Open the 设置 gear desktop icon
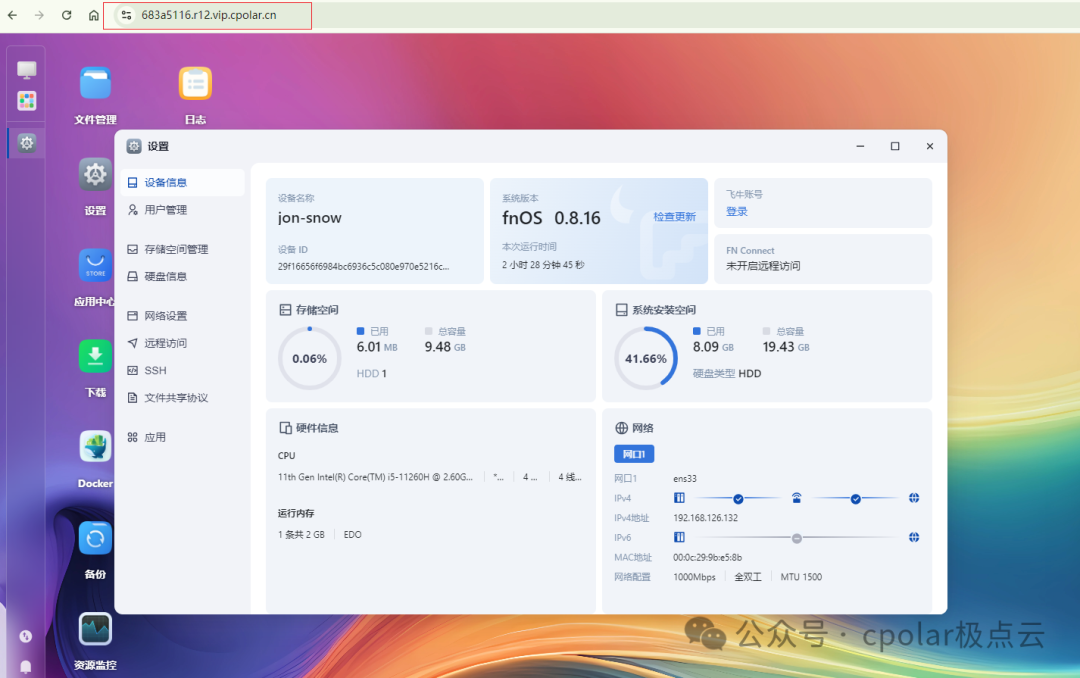 coord(95,174)
